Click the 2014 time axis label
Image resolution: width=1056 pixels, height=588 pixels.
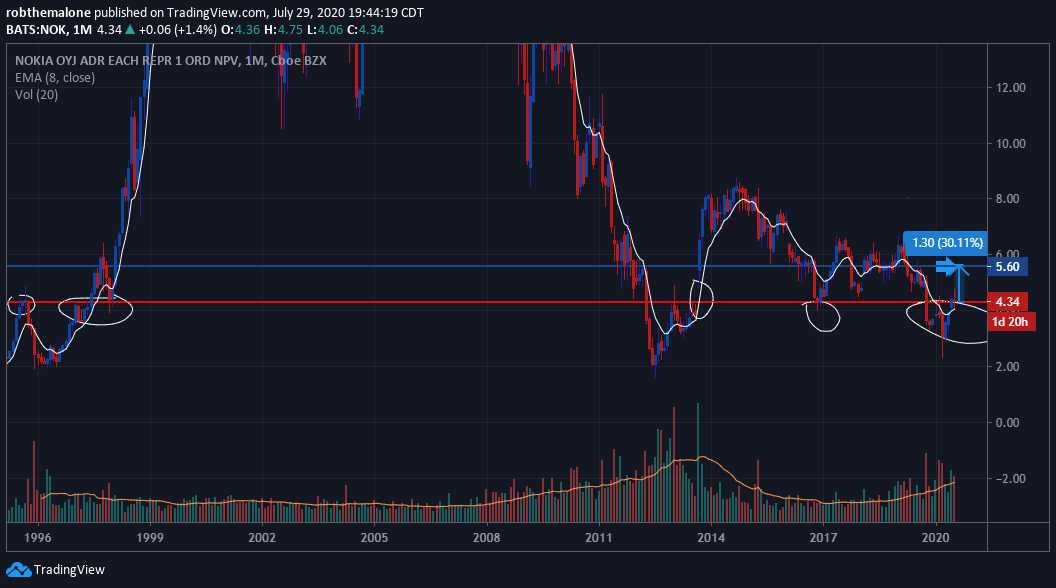(711, 537)
